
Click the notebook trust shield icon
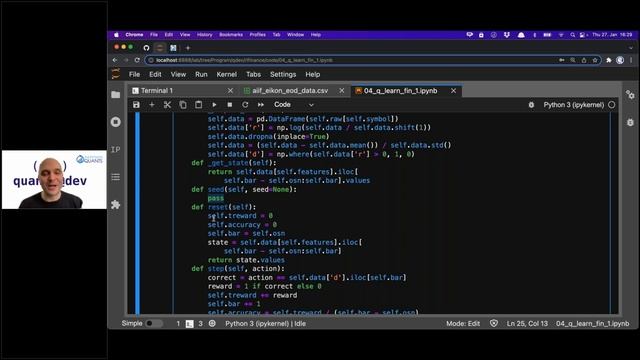point(493,324)
